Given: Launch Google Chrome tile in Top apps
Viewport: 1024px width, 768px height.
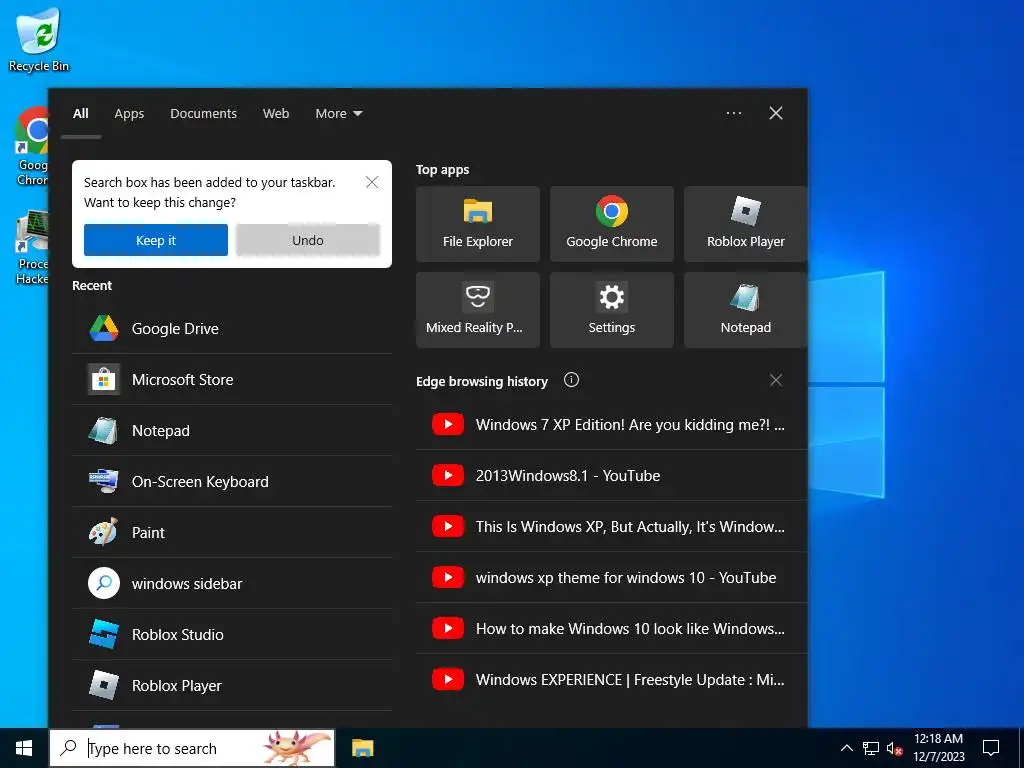Looking at the screenshot, I should click(611, 224).
